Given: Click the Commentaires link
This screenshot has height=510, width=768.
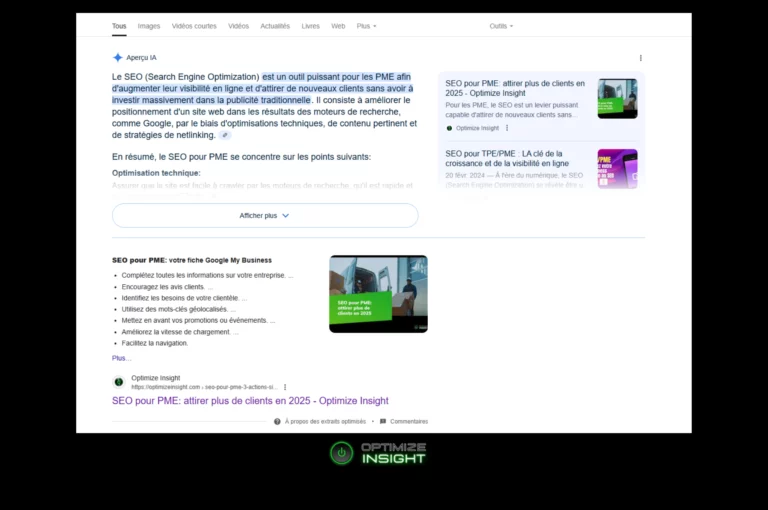Looking at the screenshot, I should coord(409,421).
